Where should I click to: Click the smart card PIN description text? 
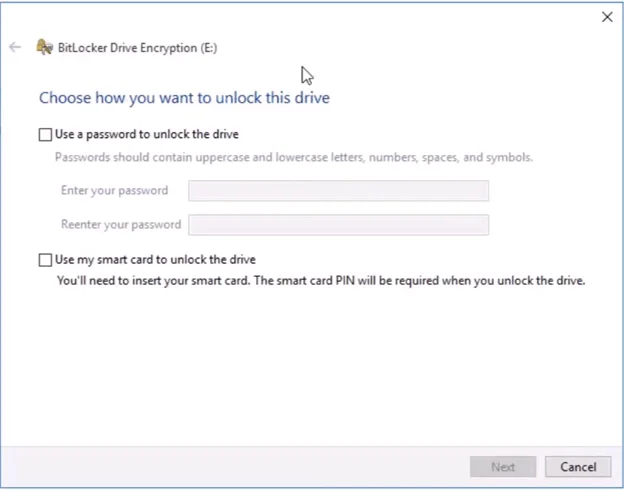pos(320,281)
